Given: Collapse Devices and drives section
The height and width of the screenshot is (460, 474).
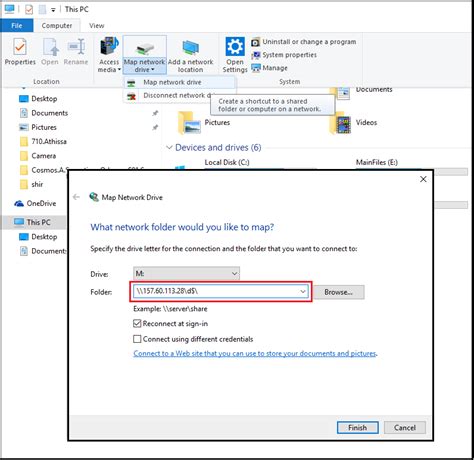Looking at the screenshot, I should click(169, 147).
